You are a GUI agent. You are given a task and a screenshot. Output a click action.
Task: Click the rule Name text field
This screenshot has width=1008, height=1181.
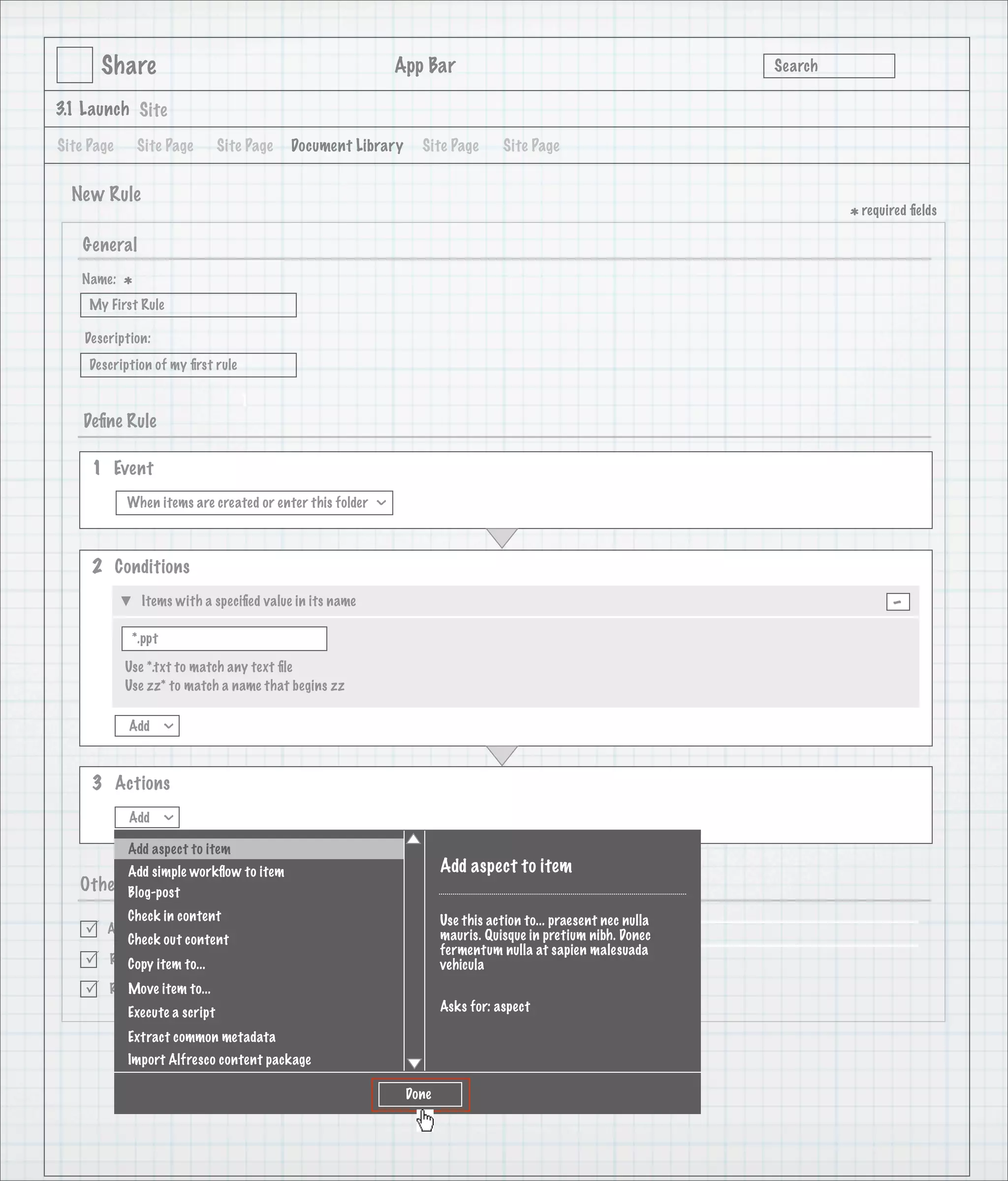click(188, 305)
